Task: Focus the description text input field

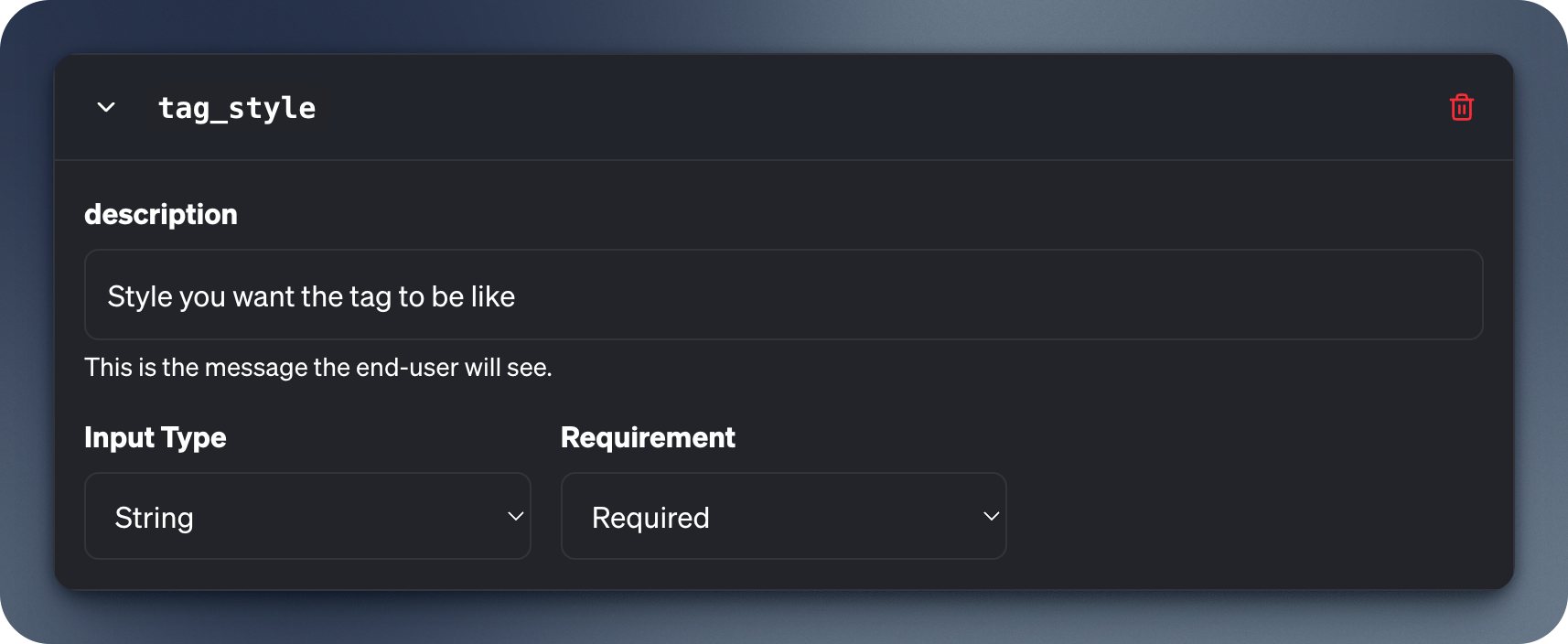Action: (x=783, y=295)
